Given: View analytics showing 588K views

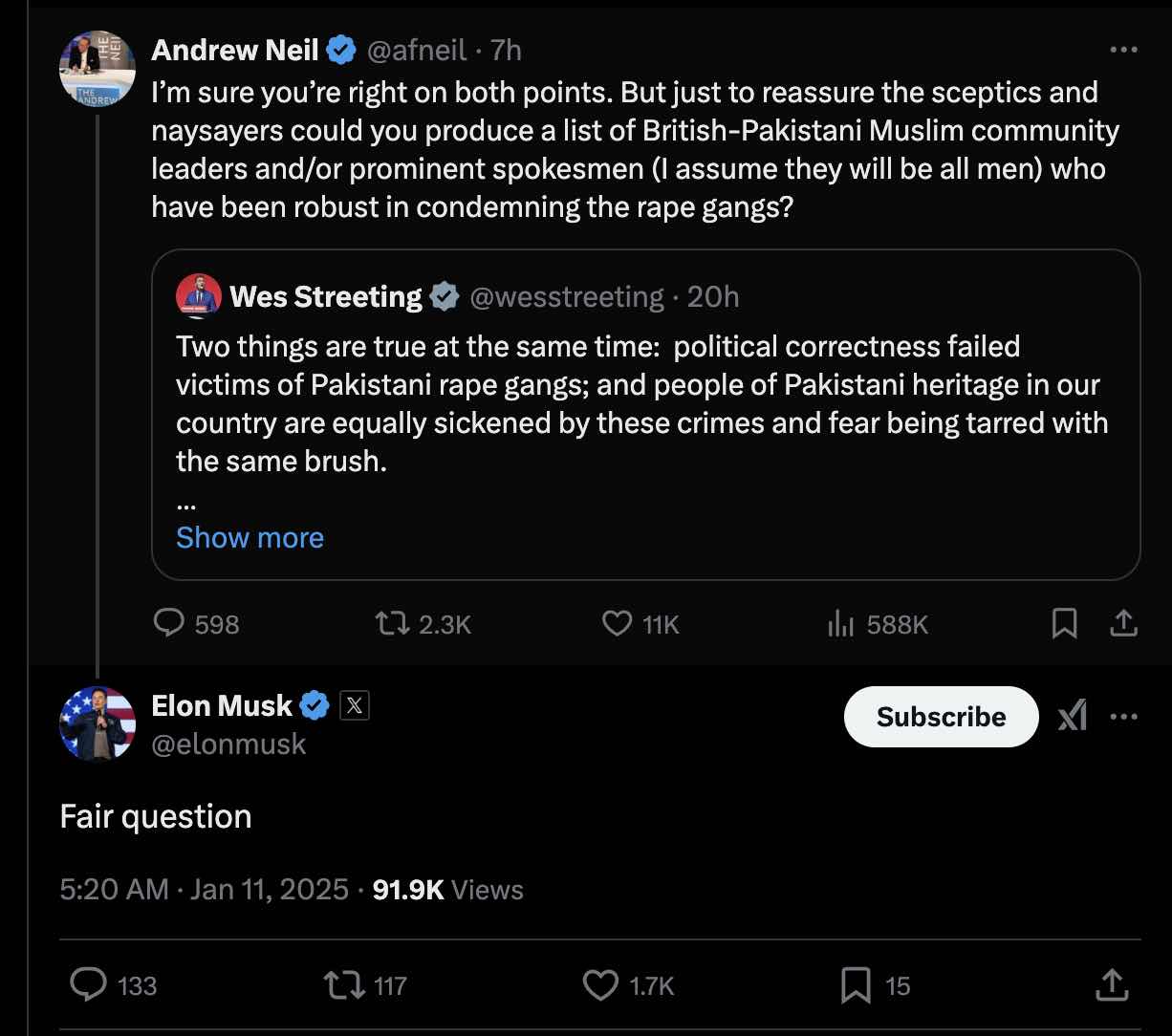Looking at the screenshot, I should pos(877,624).
